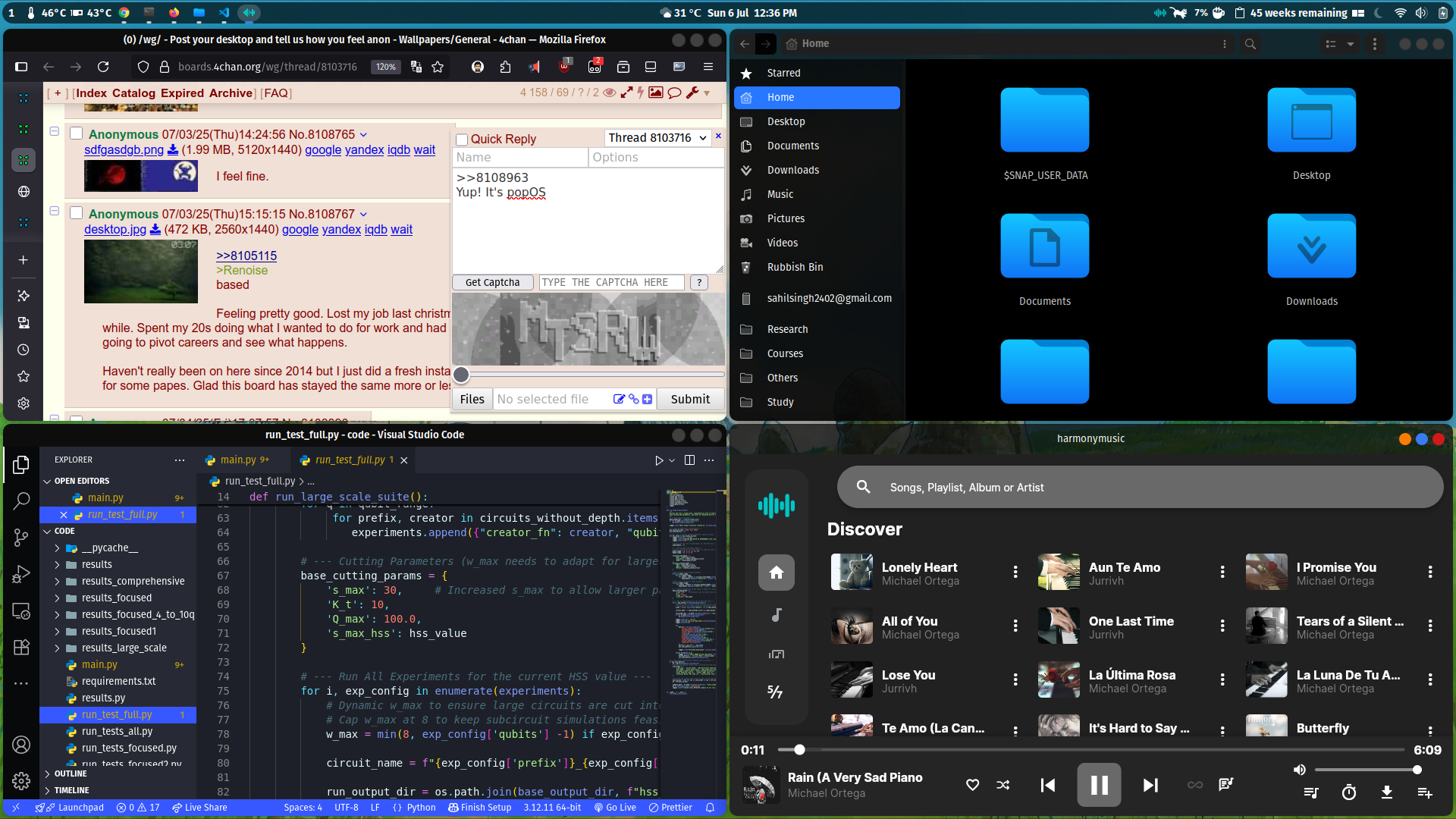Open VS Code Source Control view
The height and width of the screenshot is (819, 1456).
coord(21,537)
